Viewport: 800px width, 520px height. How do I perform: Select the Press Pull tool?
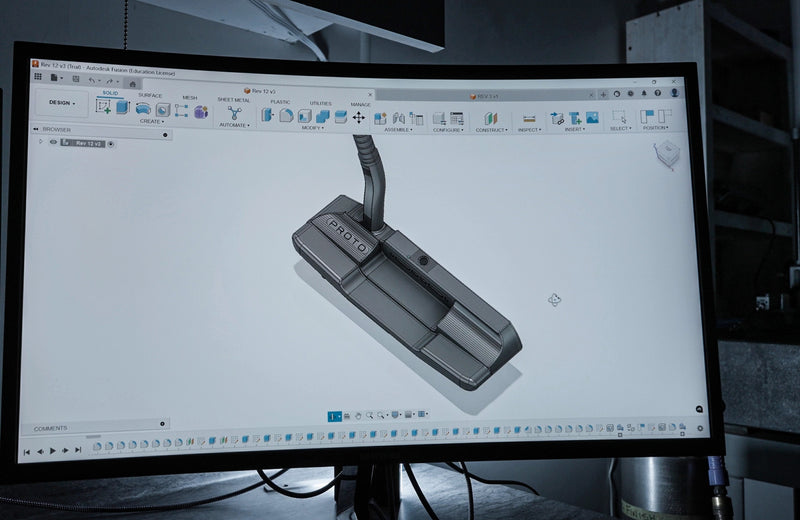[267, 115]
